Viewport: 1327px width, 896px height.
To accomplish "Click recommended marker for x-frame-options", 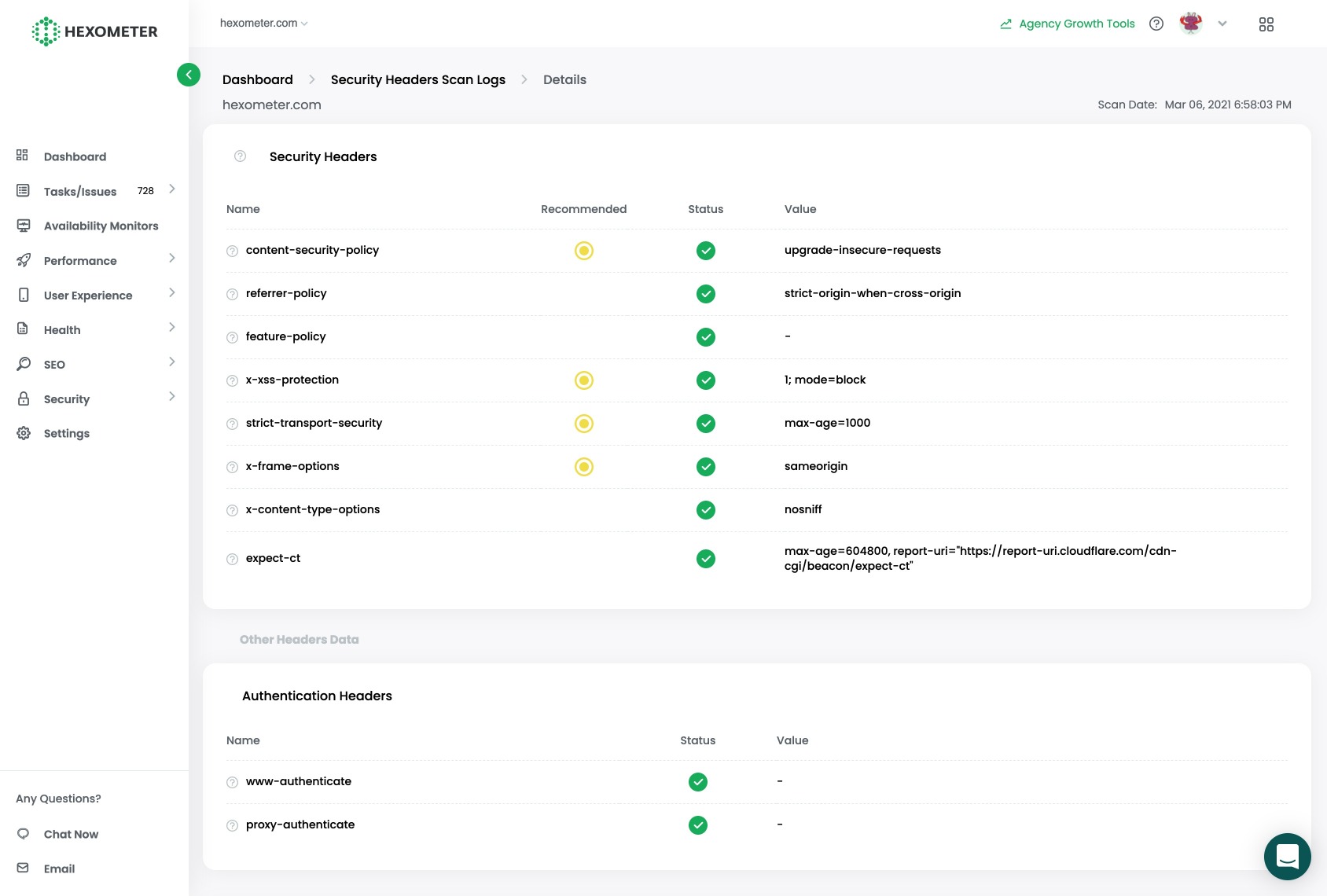I will click(584, 467).
